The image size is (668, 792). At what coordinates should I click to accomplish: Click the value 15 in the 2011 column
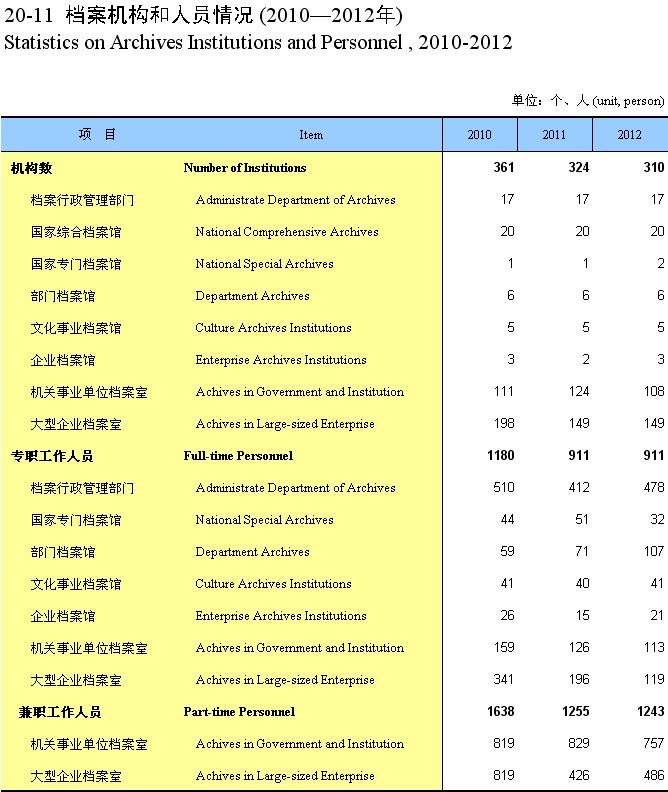pyautogui.click(x=582, y=615)
